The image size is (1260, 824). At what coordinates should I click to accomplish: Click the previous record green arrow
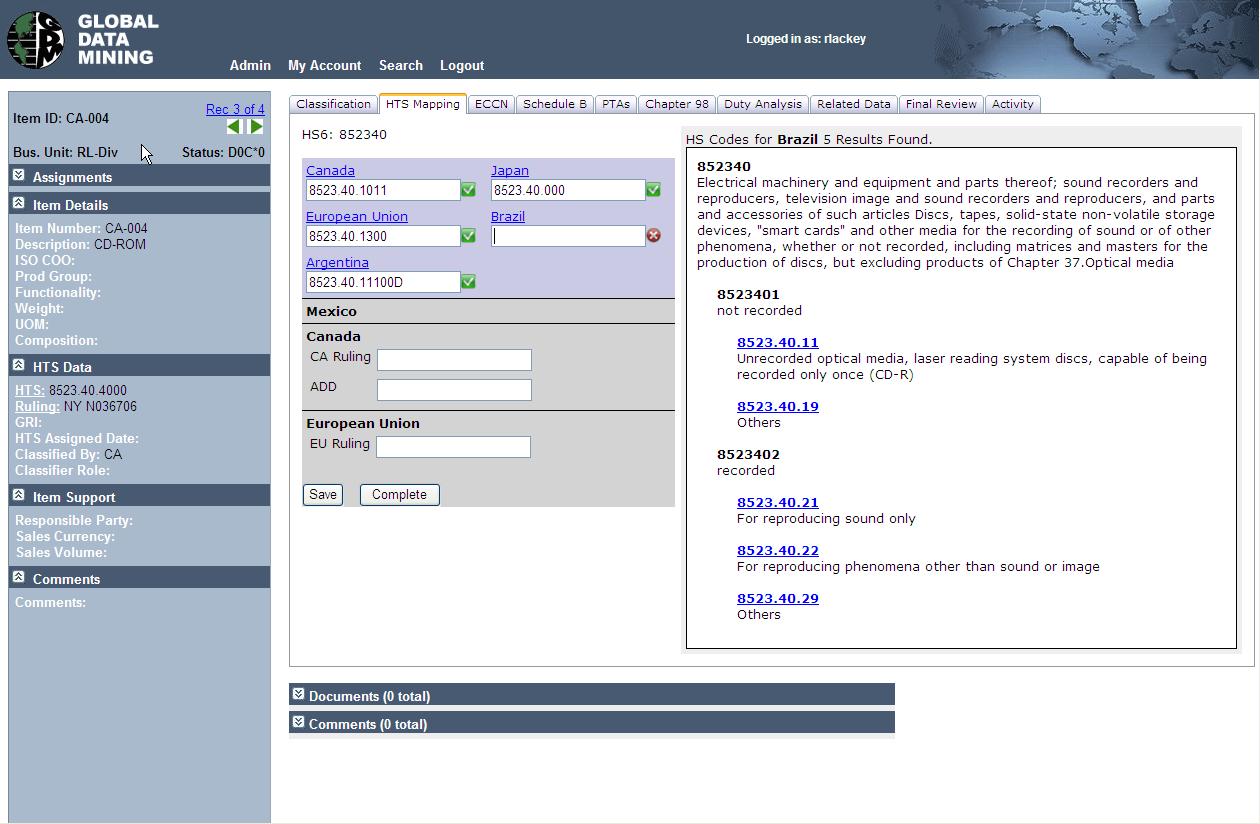234,127
